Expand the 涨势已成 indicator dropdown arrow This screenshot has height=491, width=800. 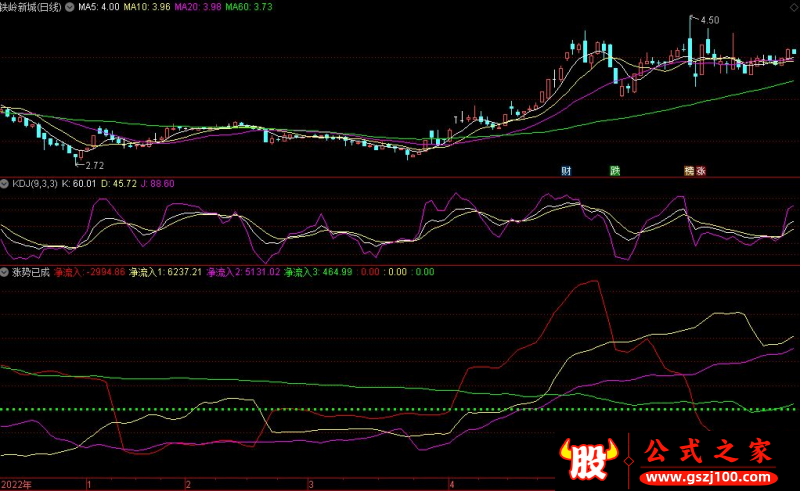[x=5, y=271]
